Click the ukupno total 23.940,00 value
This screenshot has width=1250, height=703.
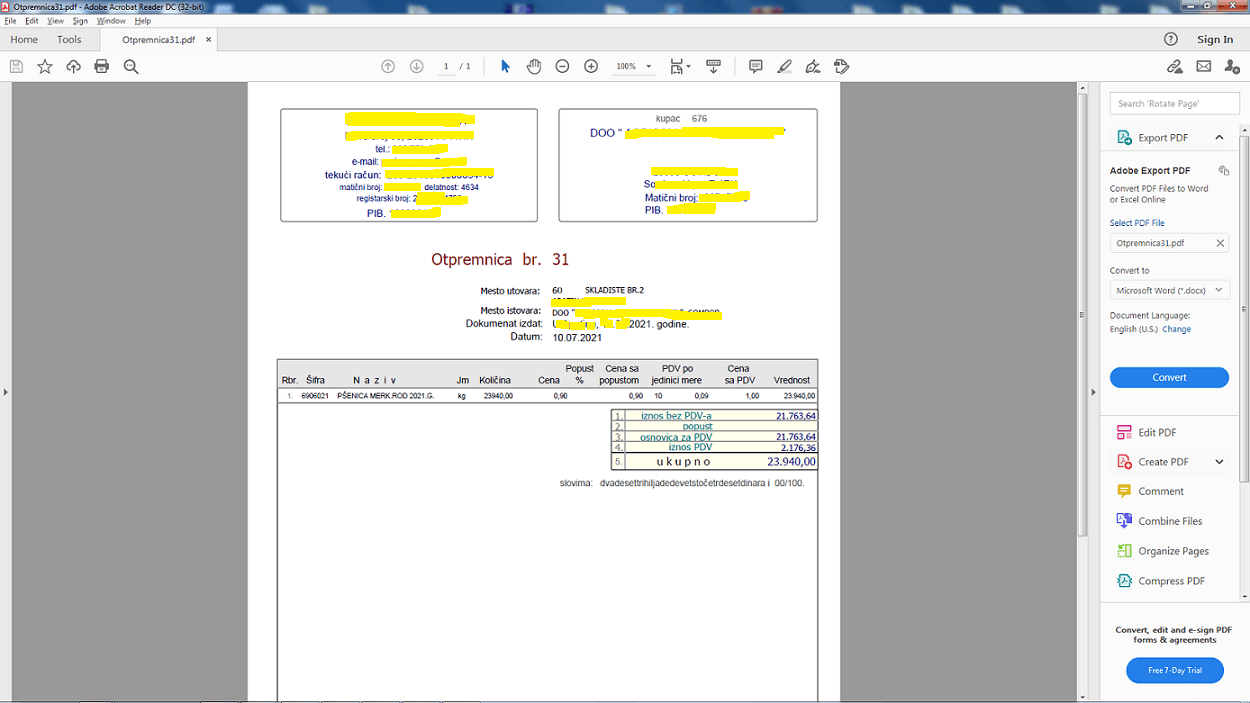click(x=791, y=462)
